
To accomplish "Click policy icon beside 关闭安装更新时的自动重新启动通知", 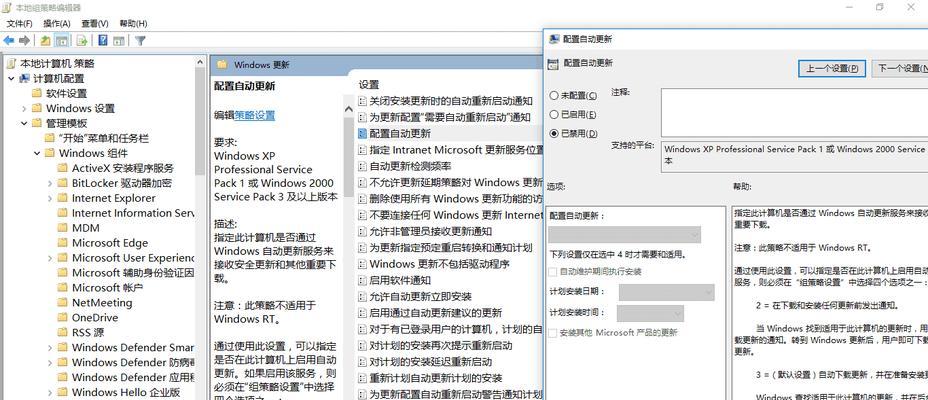I will [x=363, y=101].
